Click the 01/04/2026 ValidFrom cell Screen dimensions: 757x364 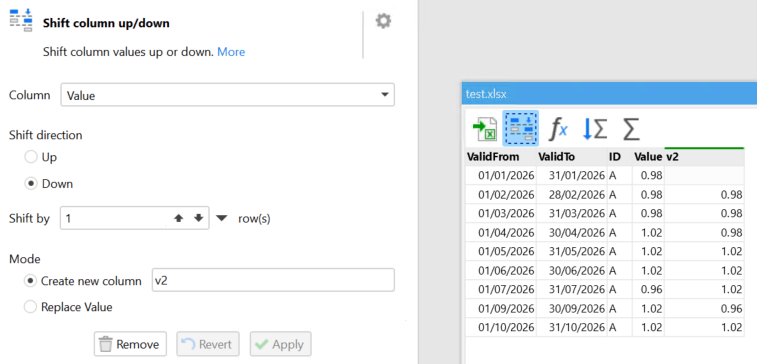(501, 233)
